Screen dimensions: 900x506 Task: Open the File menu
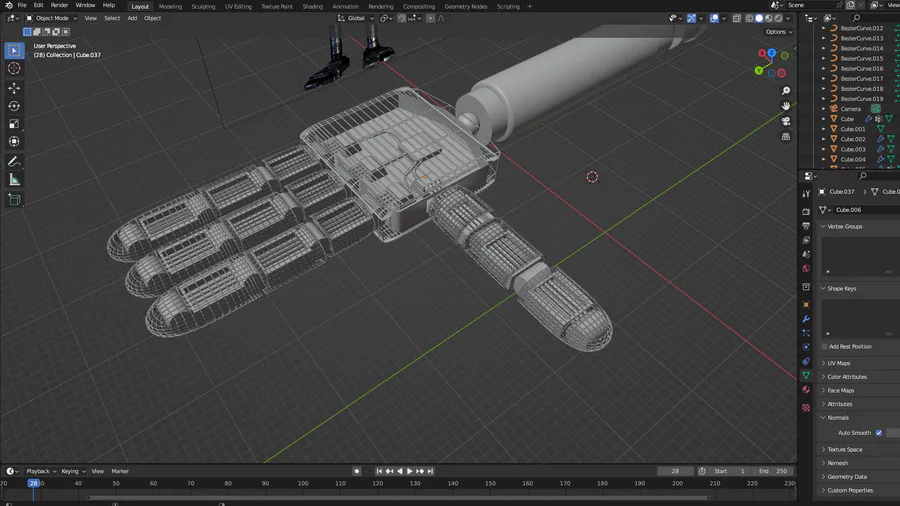(22, 5)
